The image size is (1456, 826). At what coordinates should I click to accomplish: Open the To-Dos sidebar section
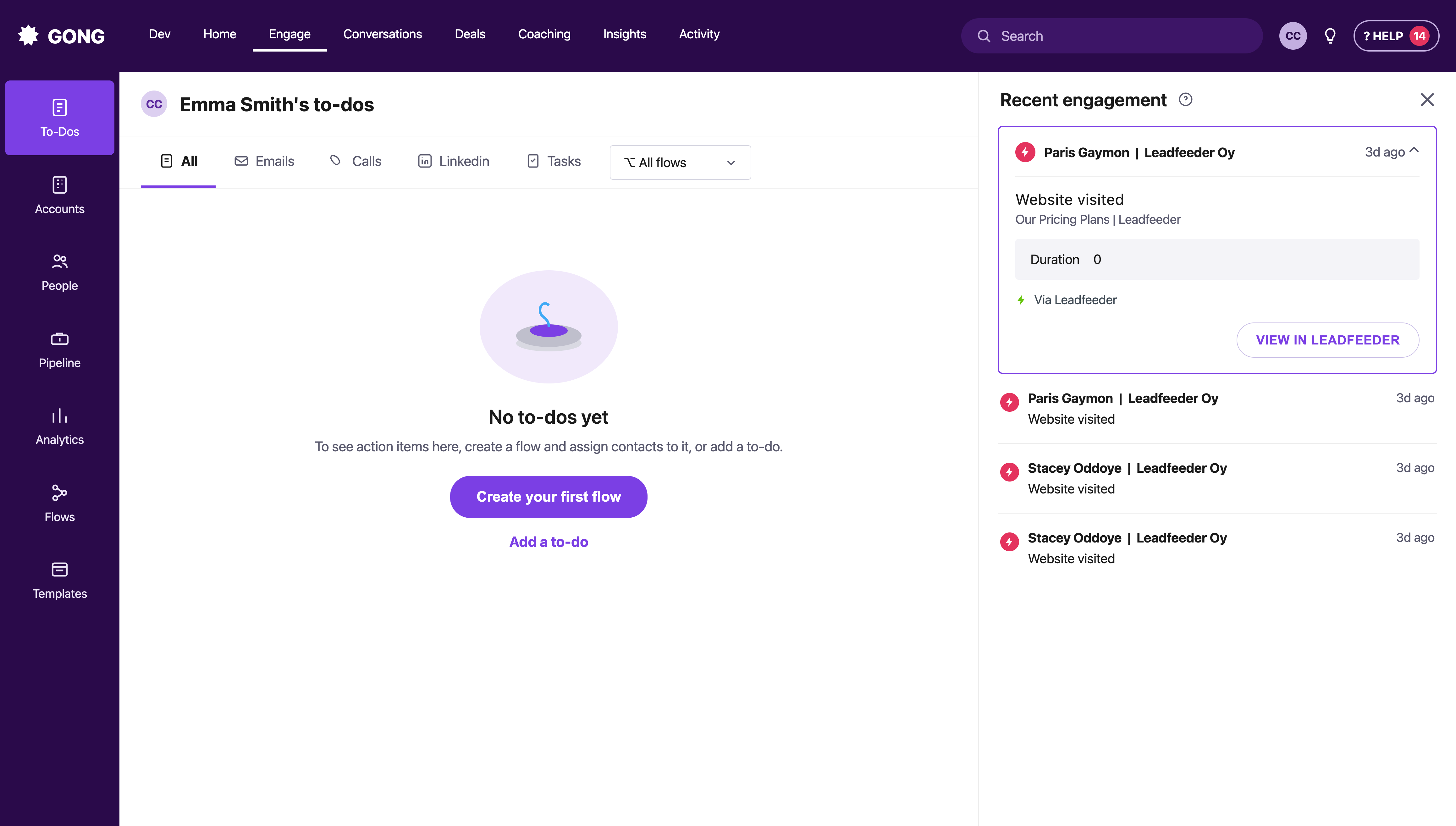click(59, 118)
